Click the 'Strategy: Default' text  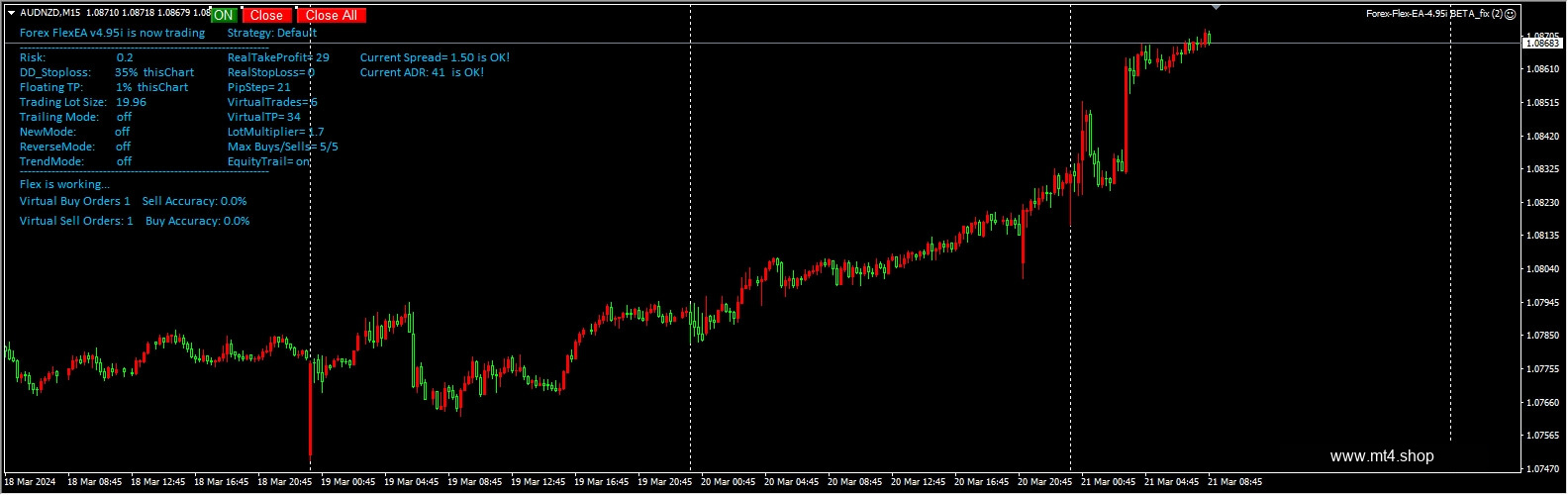click(x=272, y=33)
